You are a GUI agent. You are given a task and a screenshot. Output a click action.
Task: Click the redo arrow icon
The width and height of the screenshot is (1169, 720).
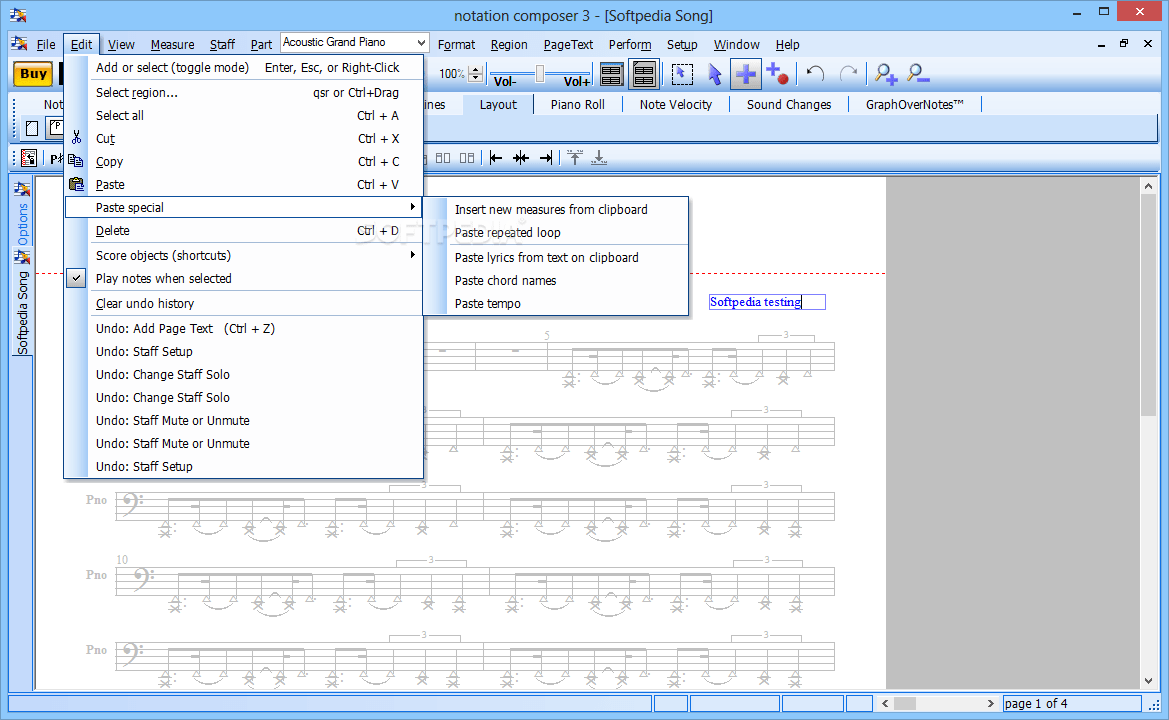[x=848, y=74]
